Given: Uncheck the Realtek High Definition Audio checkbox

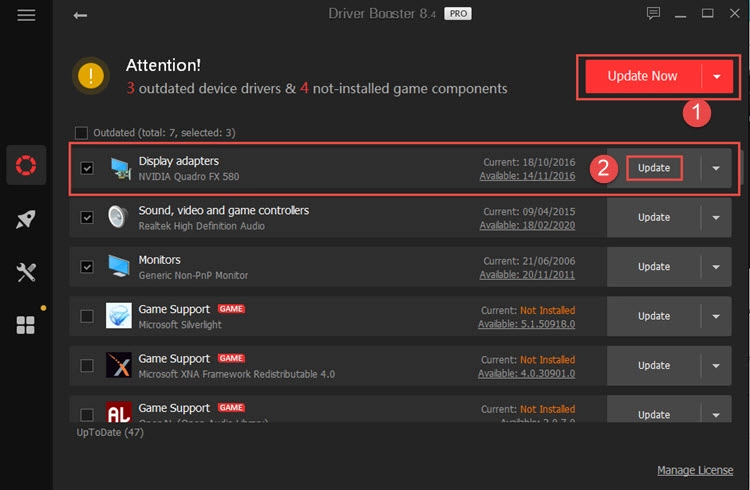Looking at the screenshot, I should [x=87, y=217].
